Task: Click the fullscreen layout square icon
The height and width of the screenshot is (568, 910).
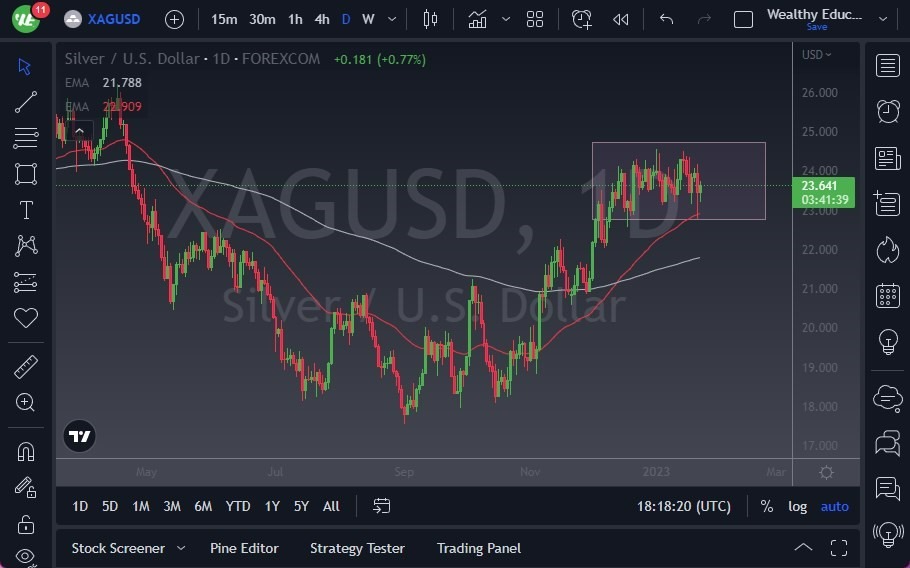Action: 743,20
